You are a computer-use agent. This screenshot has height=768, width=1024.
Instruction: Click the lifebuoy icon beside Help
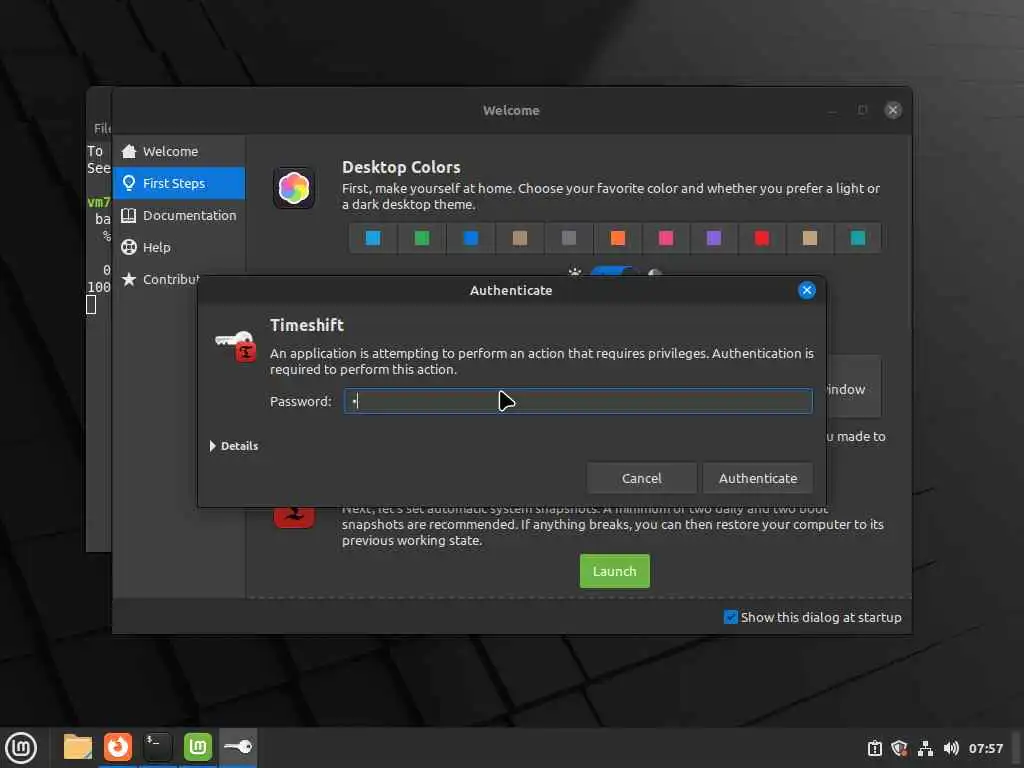click(x=129, y=248)
